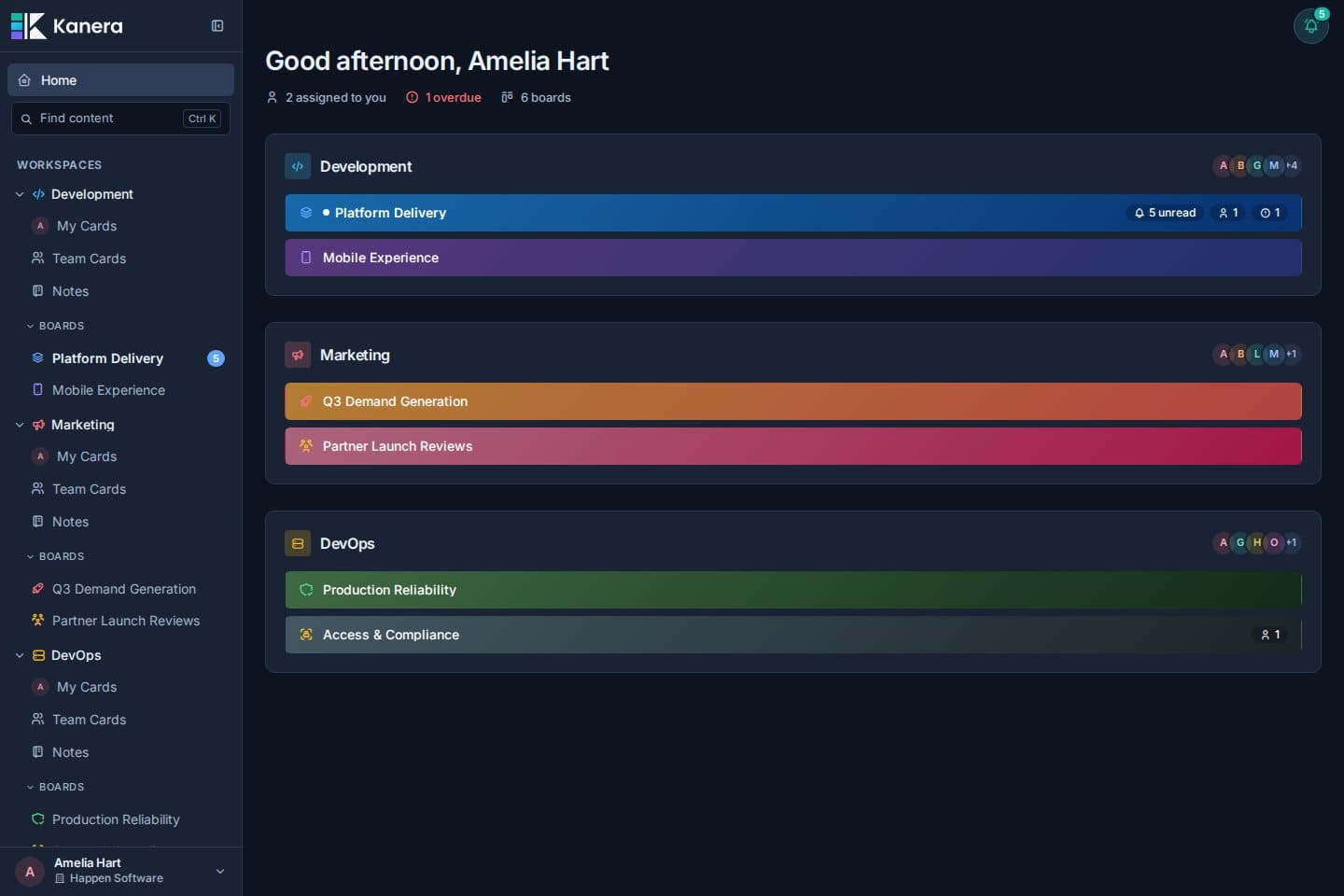1344x896 pixels.
Task: Collapse the sidebar with the panel icon
Action: tap(217, 26)
